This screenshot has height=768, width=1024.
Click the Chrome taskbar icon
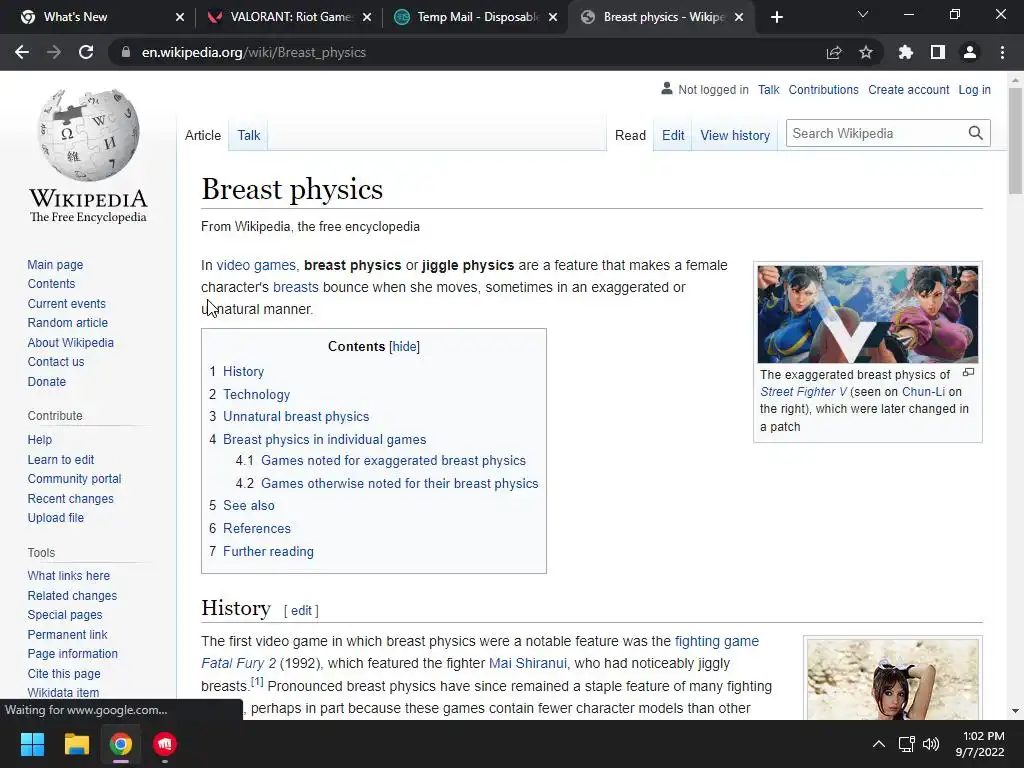pos(121,744)
